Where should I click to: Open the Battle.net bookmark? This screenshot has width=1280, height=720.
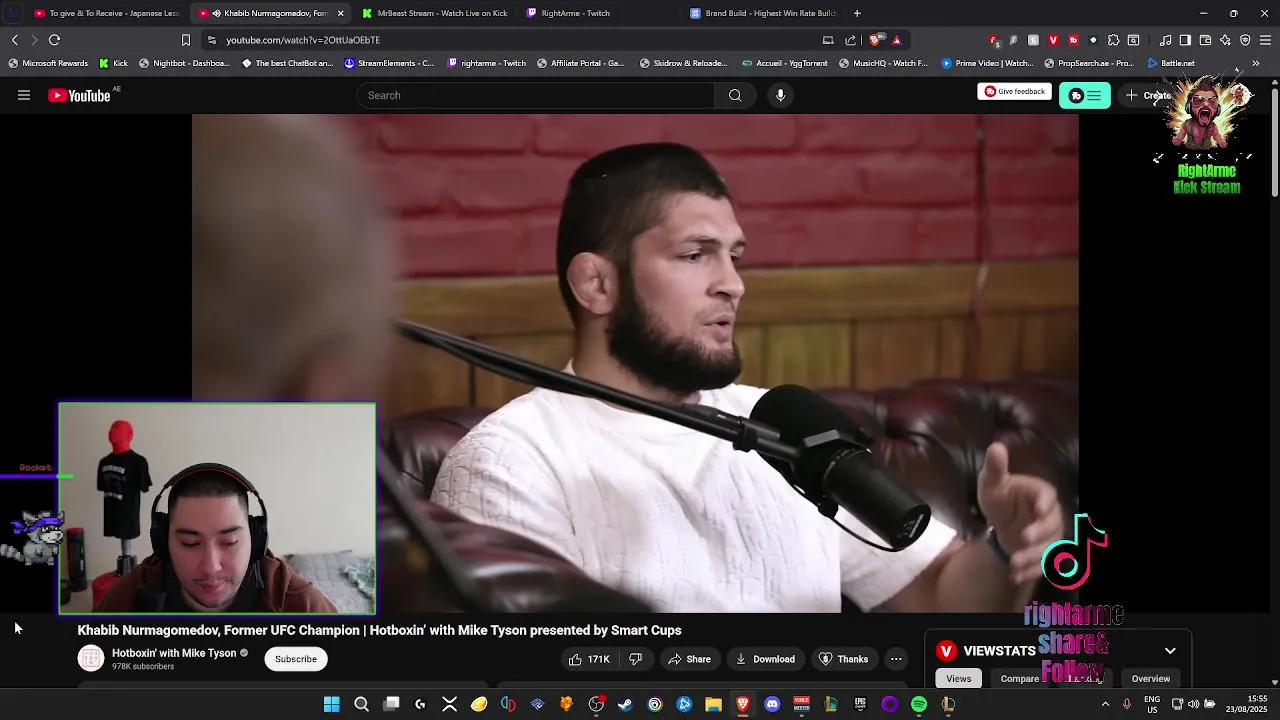tap(1171, 63)
